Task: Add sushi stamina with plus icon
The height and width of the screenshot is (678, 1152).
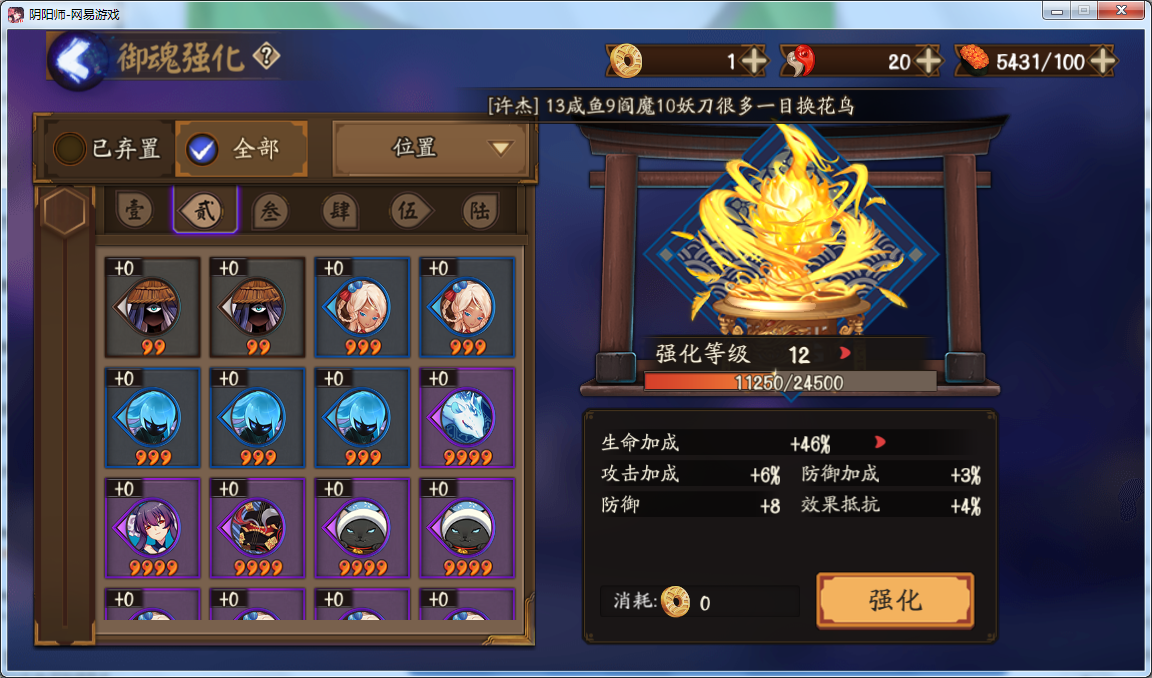Action: click(x=1103, y=61)
